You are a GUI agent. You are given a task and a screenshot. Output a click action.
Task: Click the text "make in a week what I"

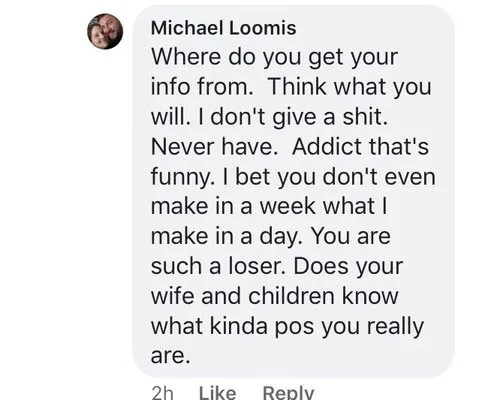pos(269,206)
